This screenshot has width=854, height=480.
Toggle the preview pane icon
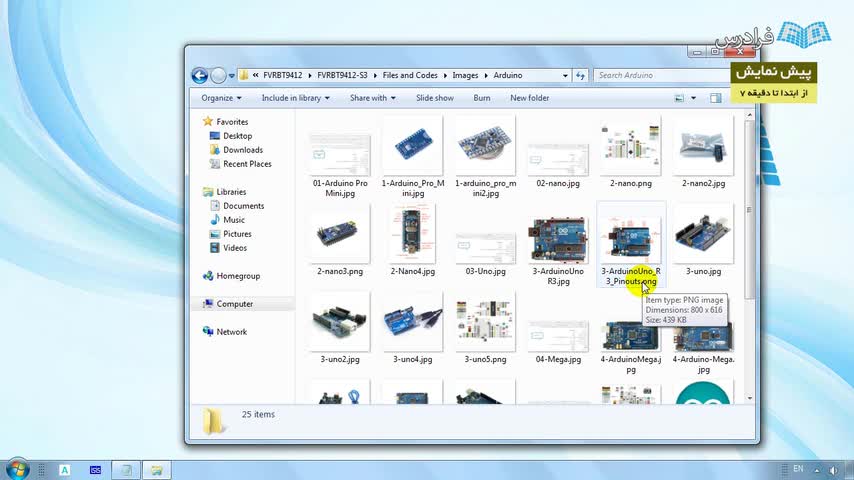click(716, 98)
